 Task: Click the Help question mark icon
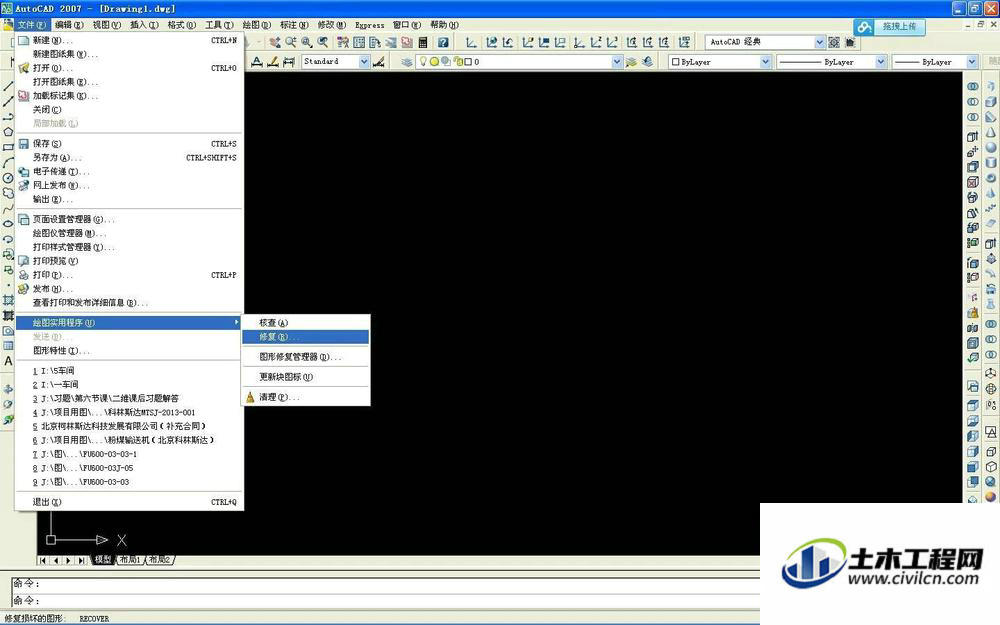tap(443, 42)
